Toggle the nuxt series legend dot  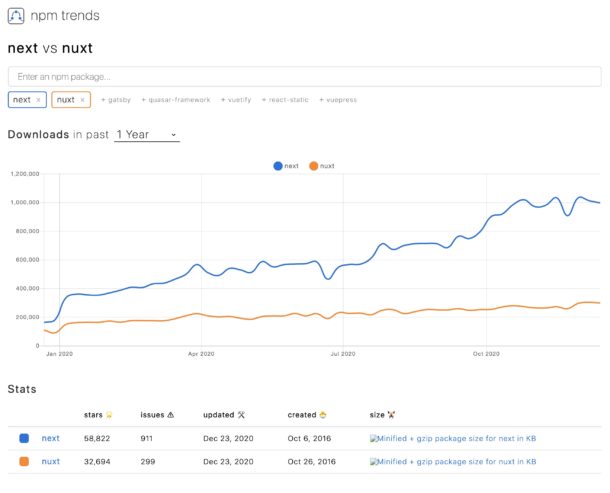(x=314, y=166)
